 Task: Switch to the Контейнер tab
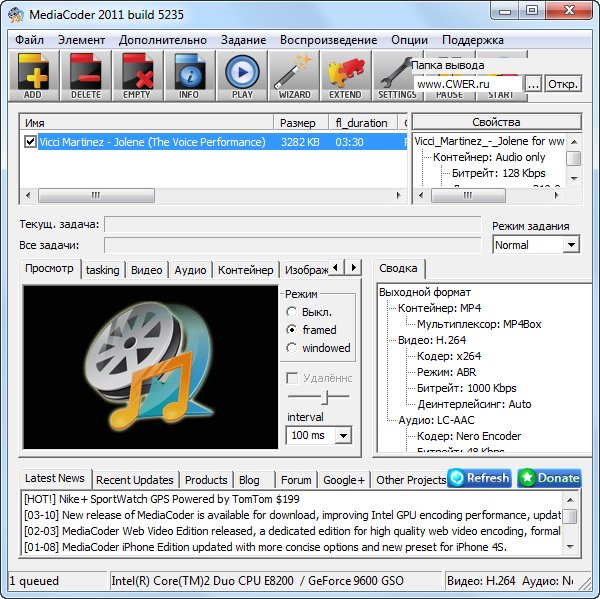246,270
